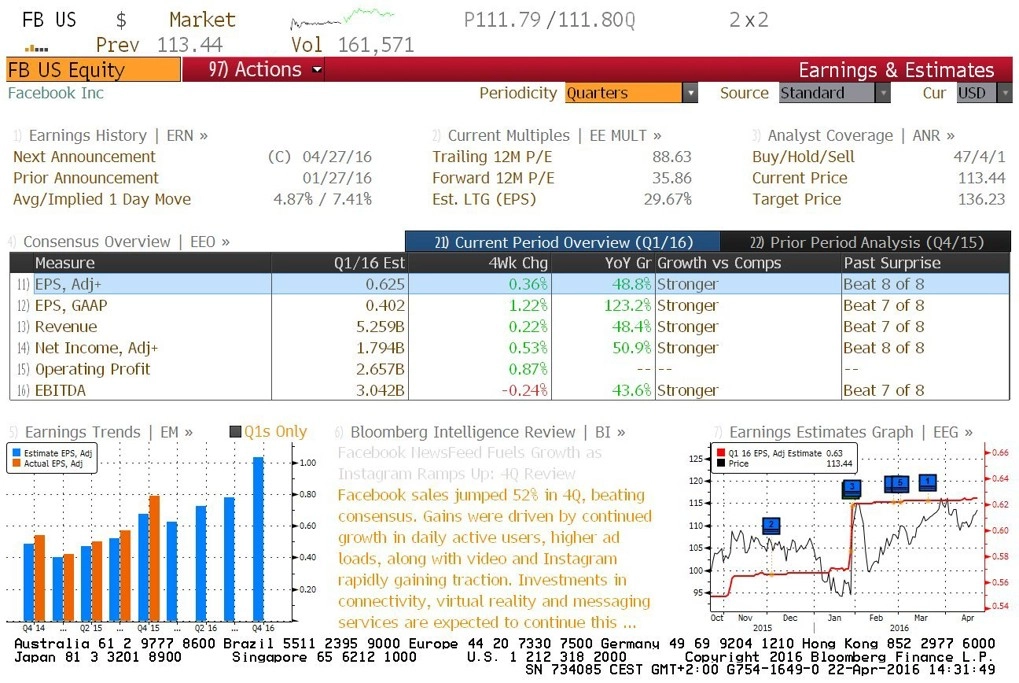Click the orange Actual EPS, Adj legend swatch
The image size is (1019, 683).
[16, 463]
